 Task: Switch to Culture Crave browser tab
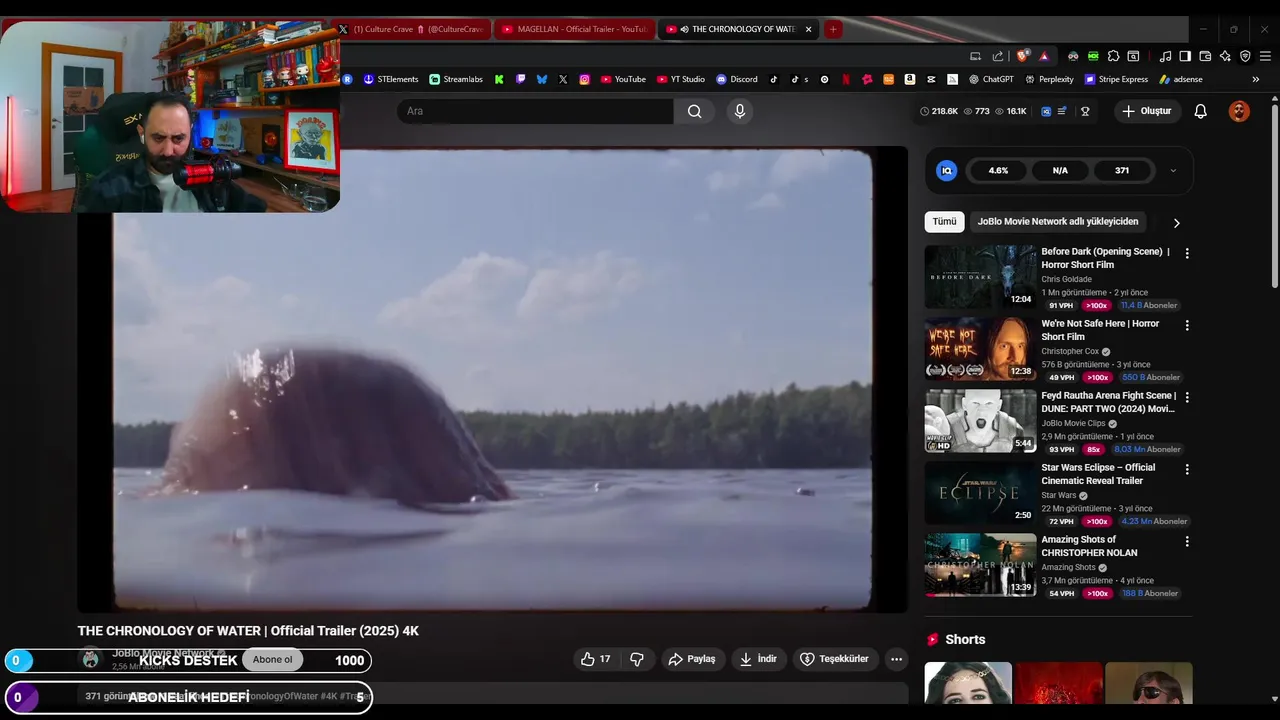[x=410, y=29]
